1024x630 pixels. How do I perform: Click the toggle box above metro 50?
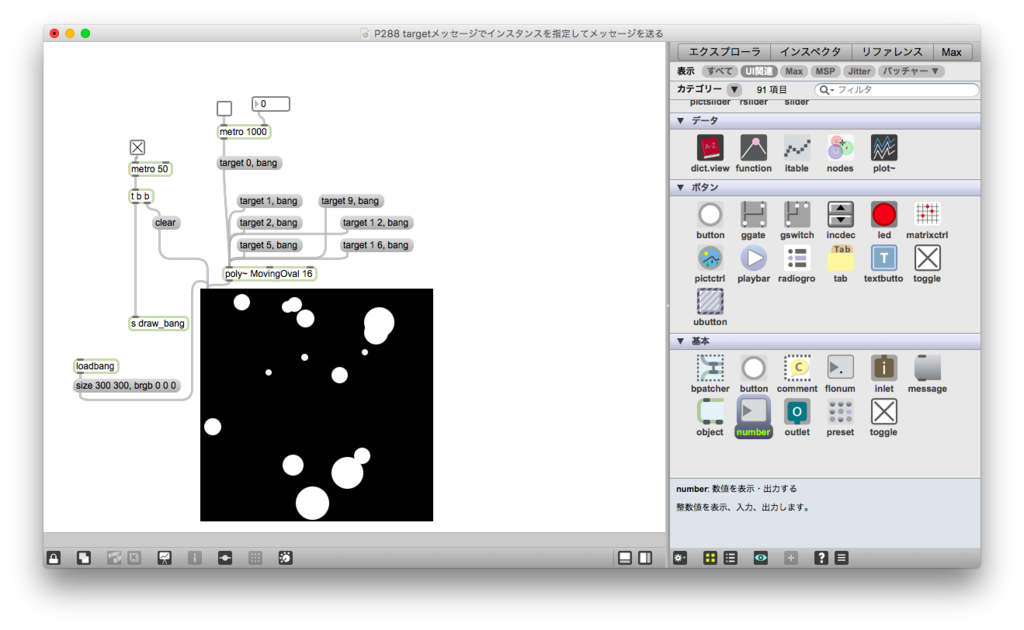(x=136, y=147)
